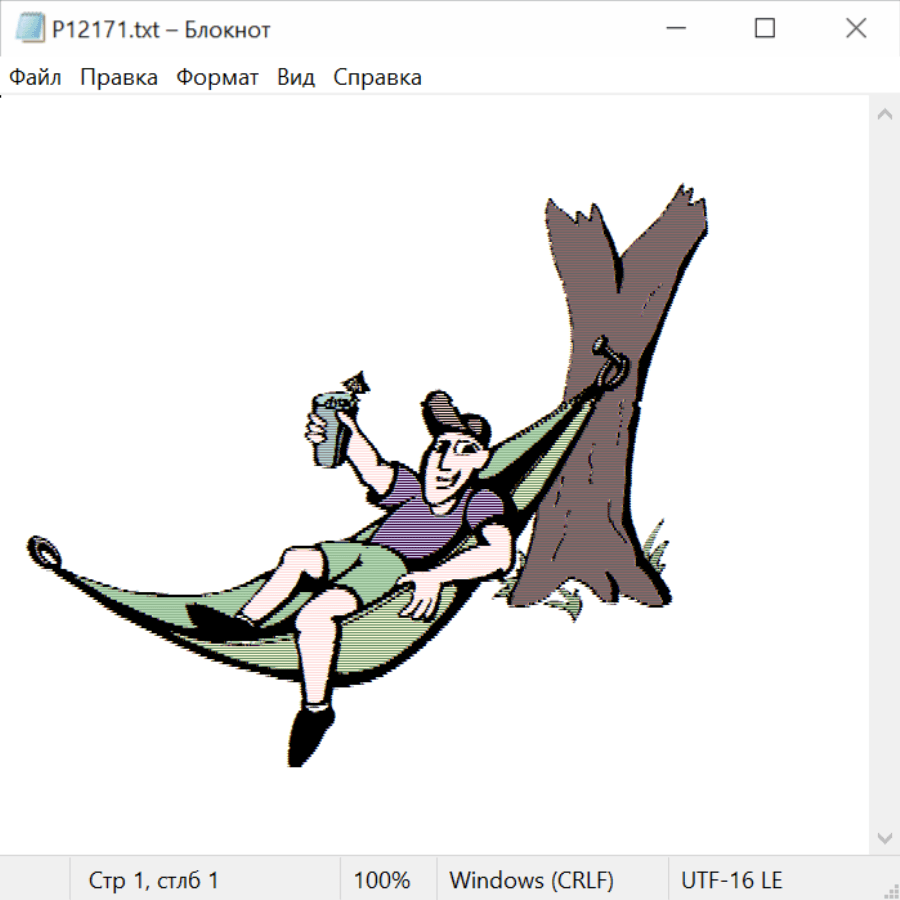900x900 pixels.
Task: Maximize the Блокнот window
Action: (x=765, y=29)
